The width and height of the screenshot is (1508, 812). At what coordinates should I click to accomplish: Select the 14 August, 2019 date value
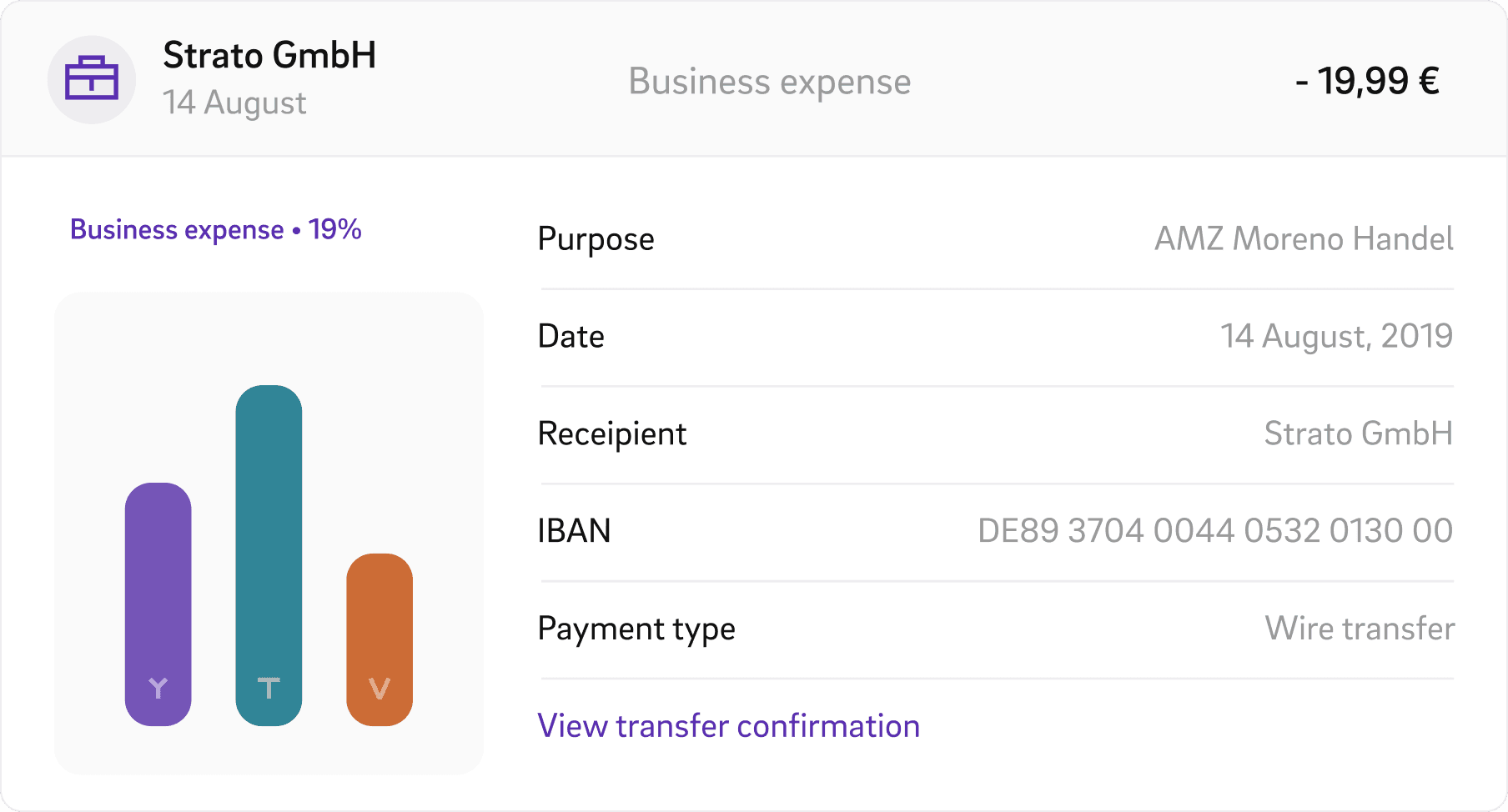[x=1336, y=336]
